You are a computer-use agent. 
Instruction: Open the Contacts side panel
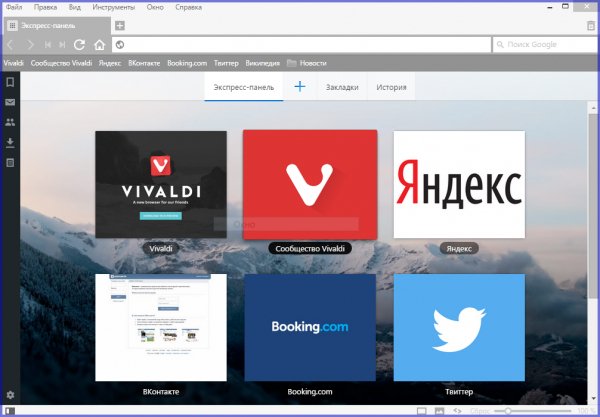tap(10, 122)
